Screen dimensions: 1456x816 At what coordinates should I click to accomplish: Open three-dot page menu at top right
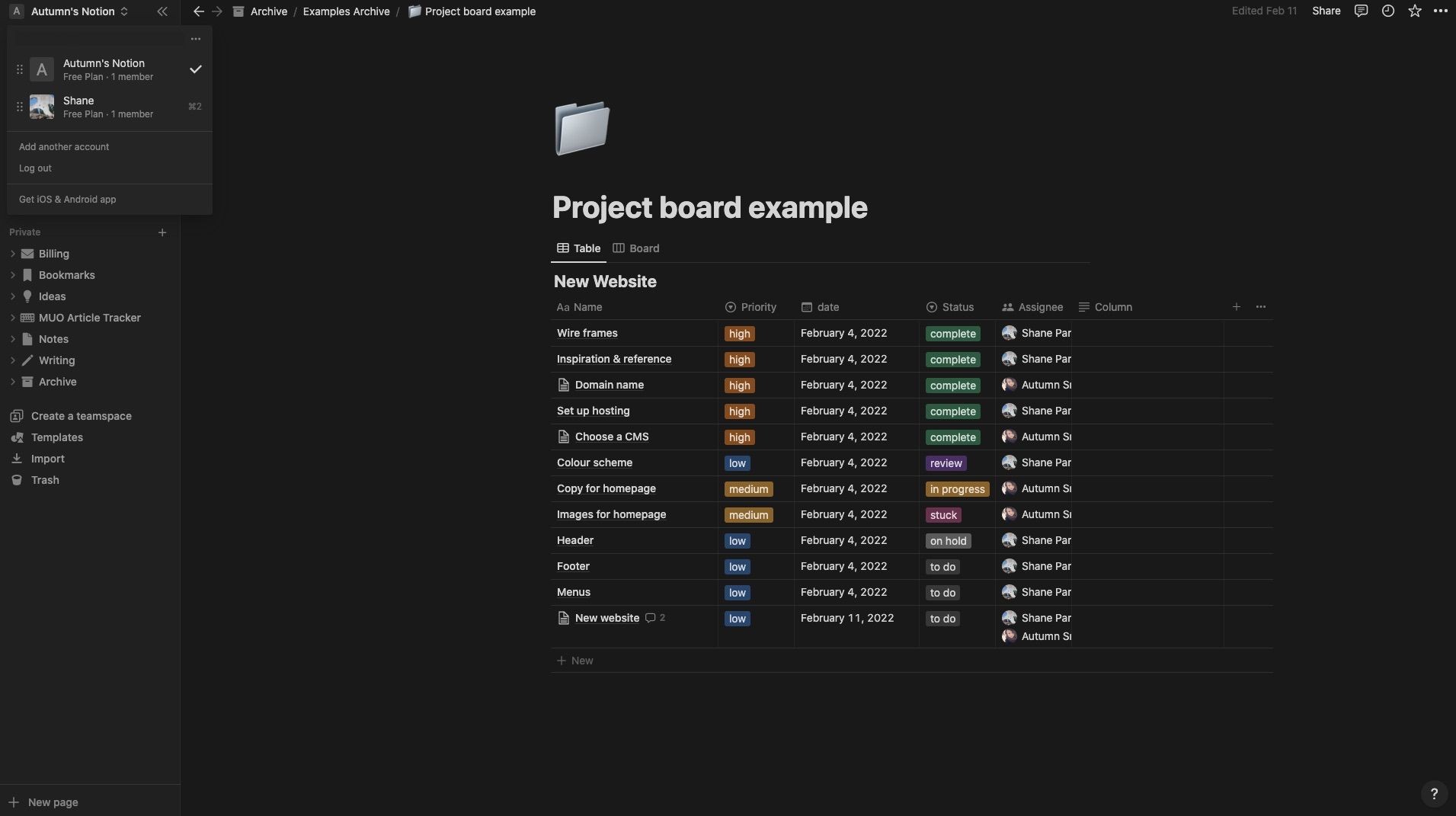(1441, 11)
